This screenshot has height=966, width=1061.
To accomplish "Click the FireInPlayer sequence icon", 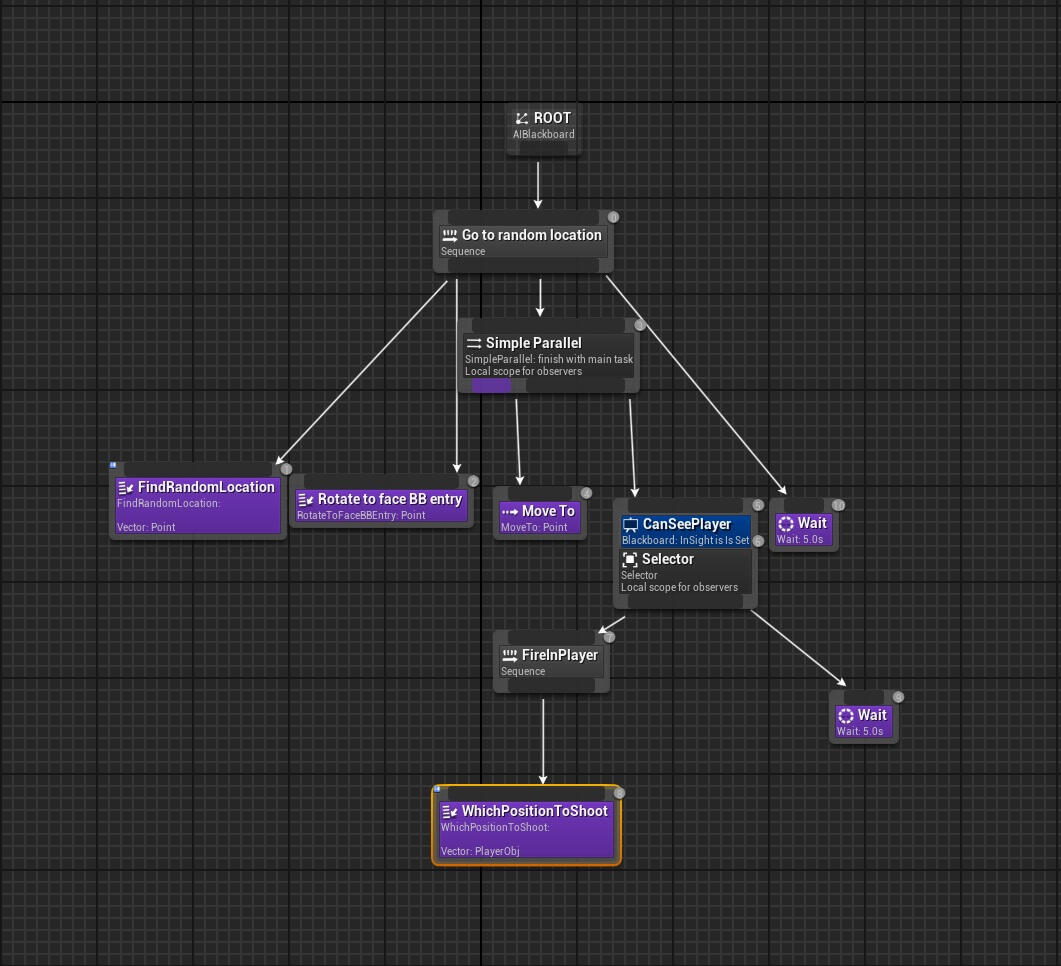I will [510, 656].
